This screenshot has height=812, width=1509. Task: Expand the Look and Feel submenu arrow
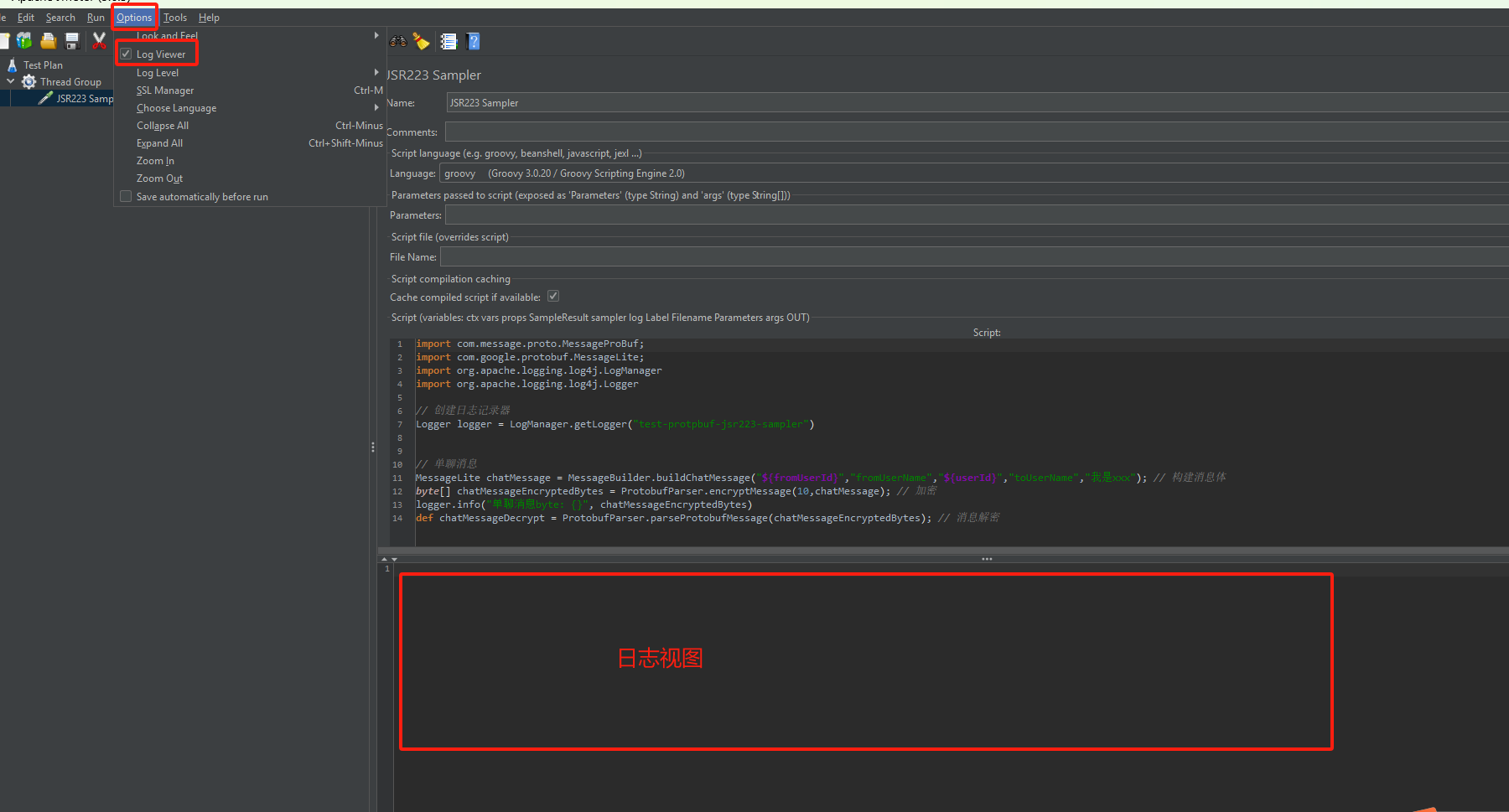376,35
